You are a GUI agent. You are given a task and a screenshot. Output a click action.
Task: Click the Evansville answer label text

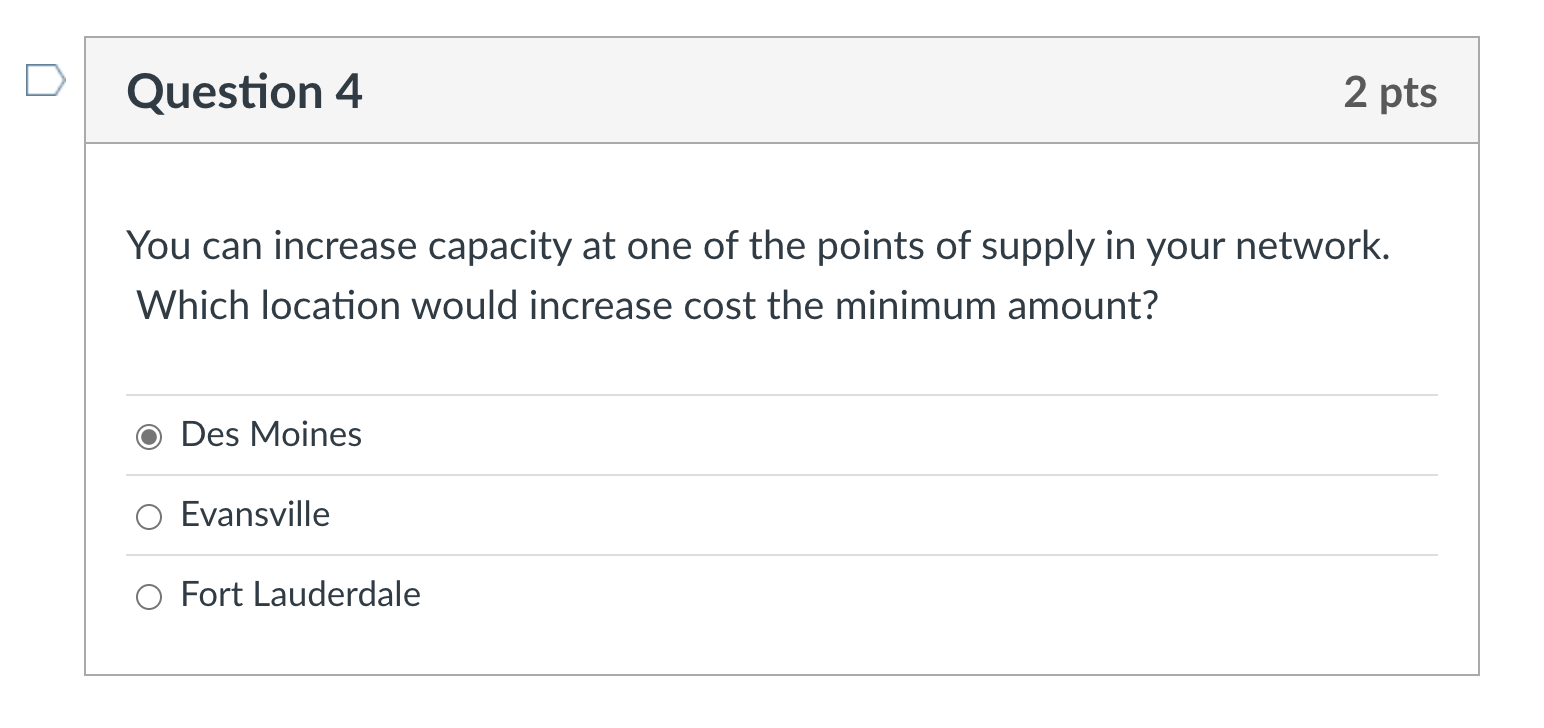click(x=255, y=514)
